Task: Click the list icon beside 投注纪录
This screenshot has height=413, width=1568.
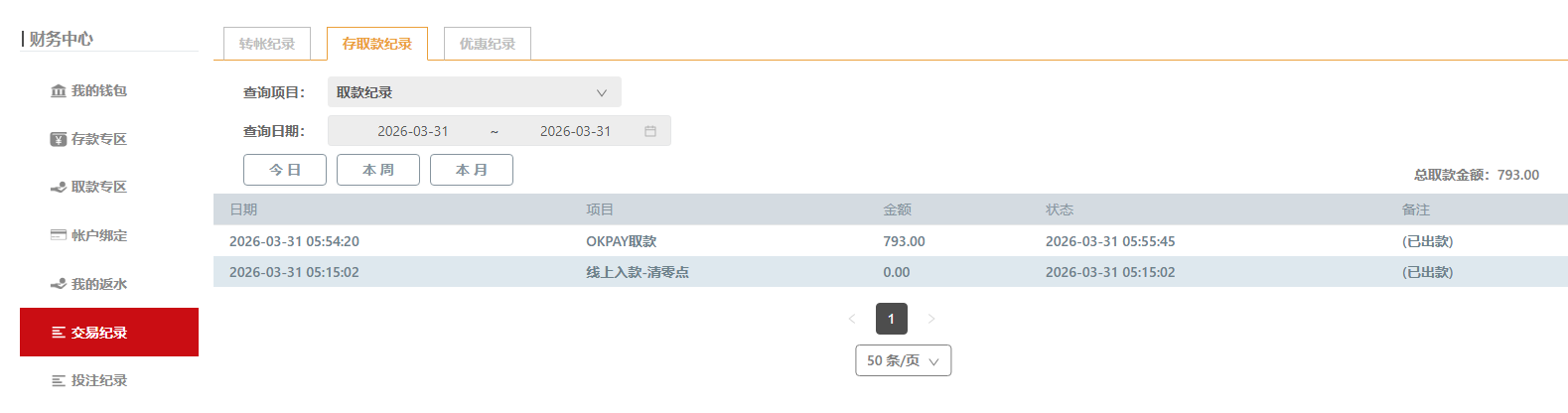Action: [59, 380]
